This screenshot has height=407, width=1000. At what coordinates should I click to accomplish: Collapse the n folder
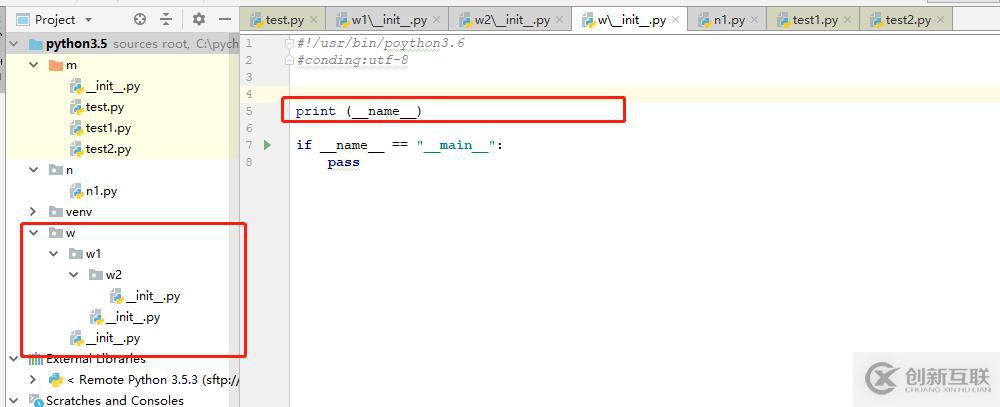[x=34, y=170]
